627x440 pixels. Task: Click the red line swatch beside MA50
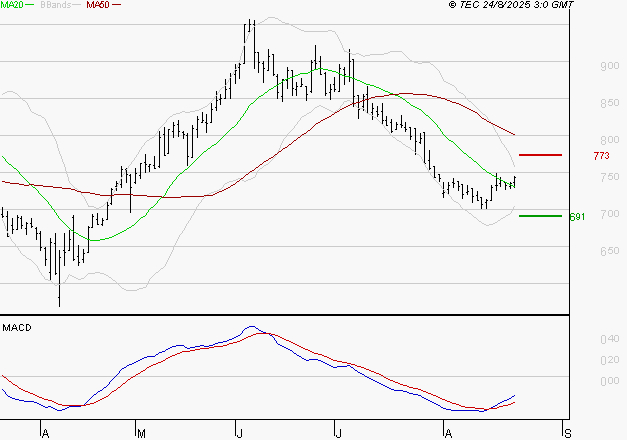pos(117,6)
